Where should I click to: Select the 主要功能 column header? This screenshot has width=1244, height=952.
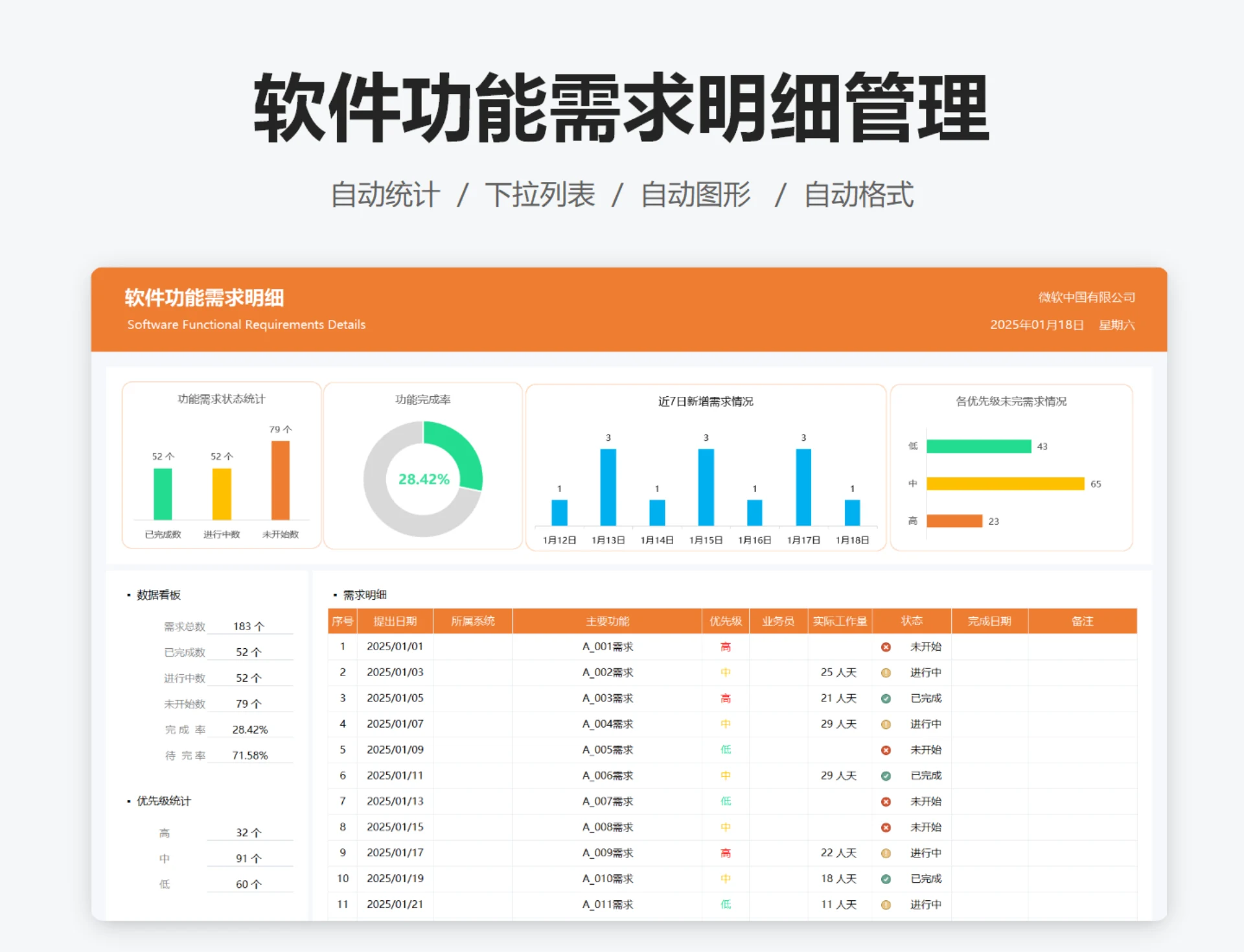coord(606,620)
